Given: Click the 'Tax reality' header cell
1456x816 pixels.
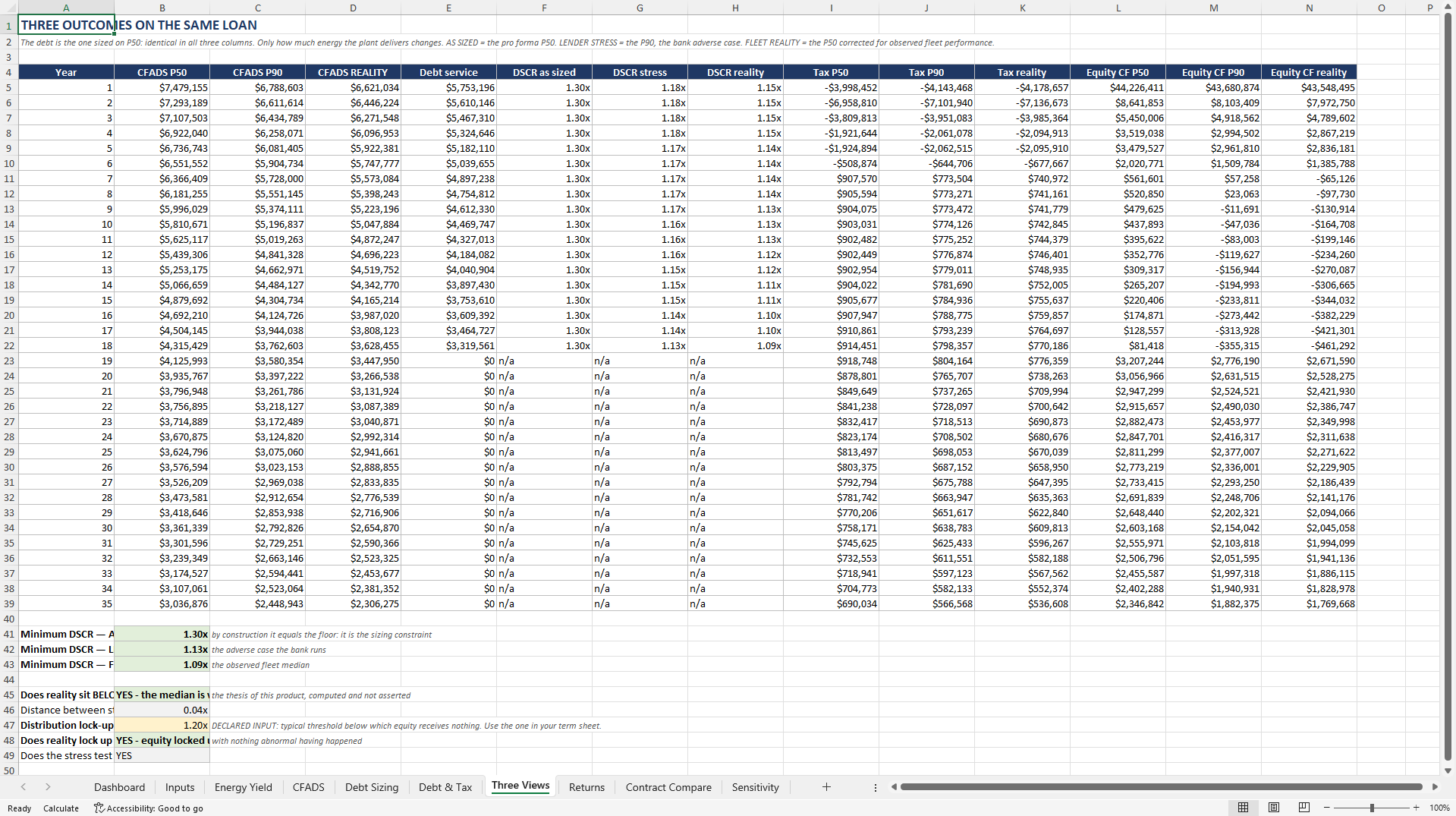Looking at the screenshot, I should tap(1022, 72).
